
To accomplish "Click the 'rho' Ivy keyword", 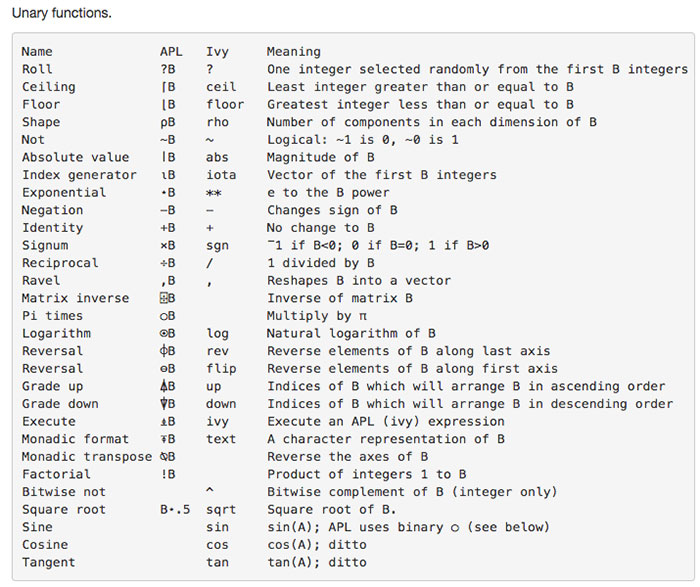I will (x=217, y=122).
